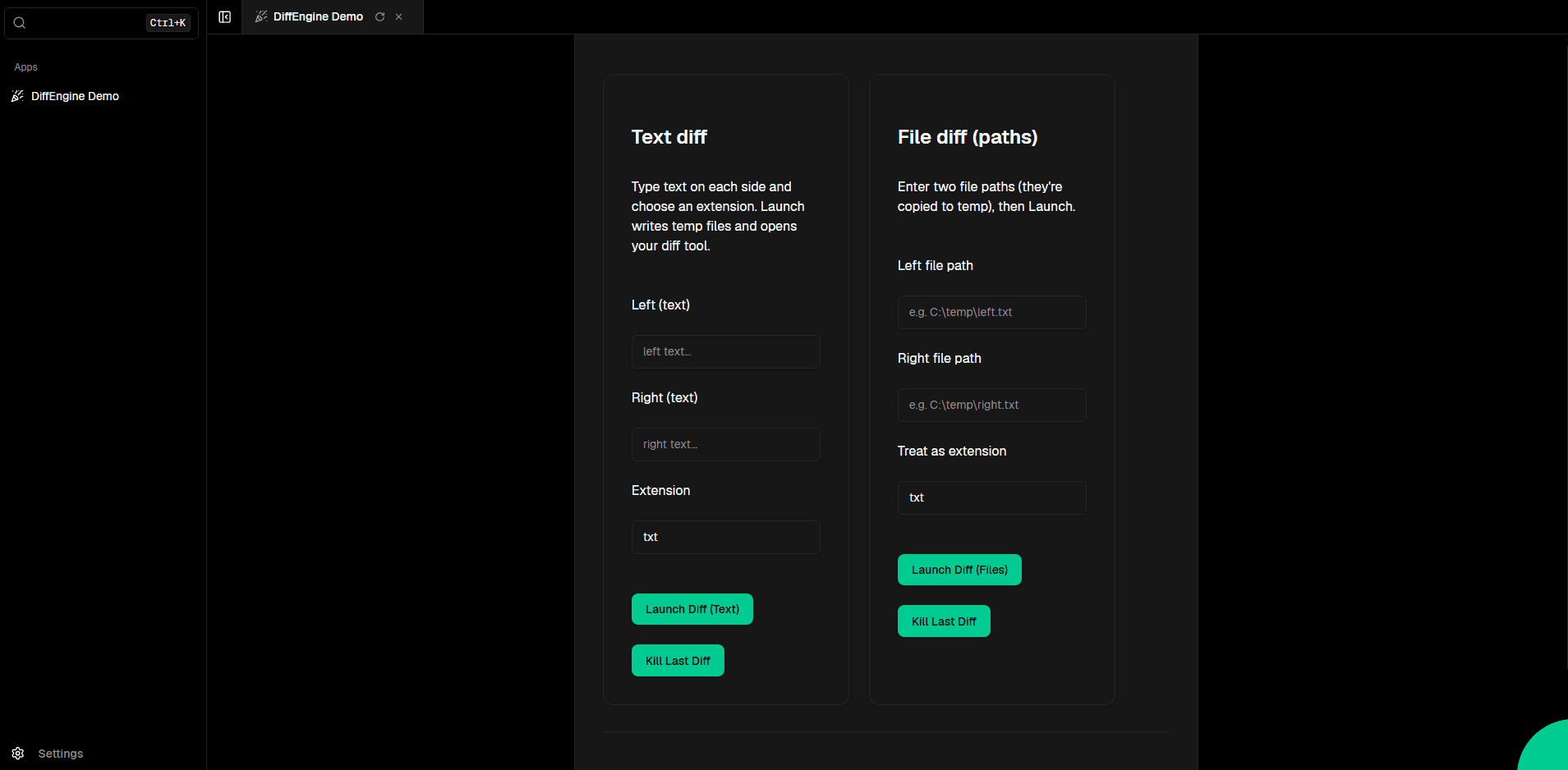Click the reload icon on DiffEngine Demo tab
Screen dimensions: 1568x770
[379, 17]
